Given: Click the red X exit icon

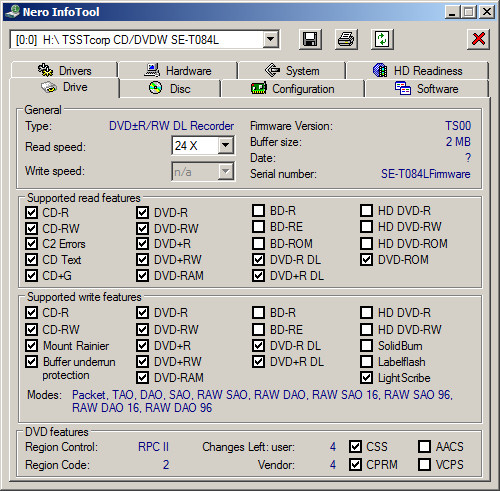Looking at the screenshot, I should click(478, 40).
